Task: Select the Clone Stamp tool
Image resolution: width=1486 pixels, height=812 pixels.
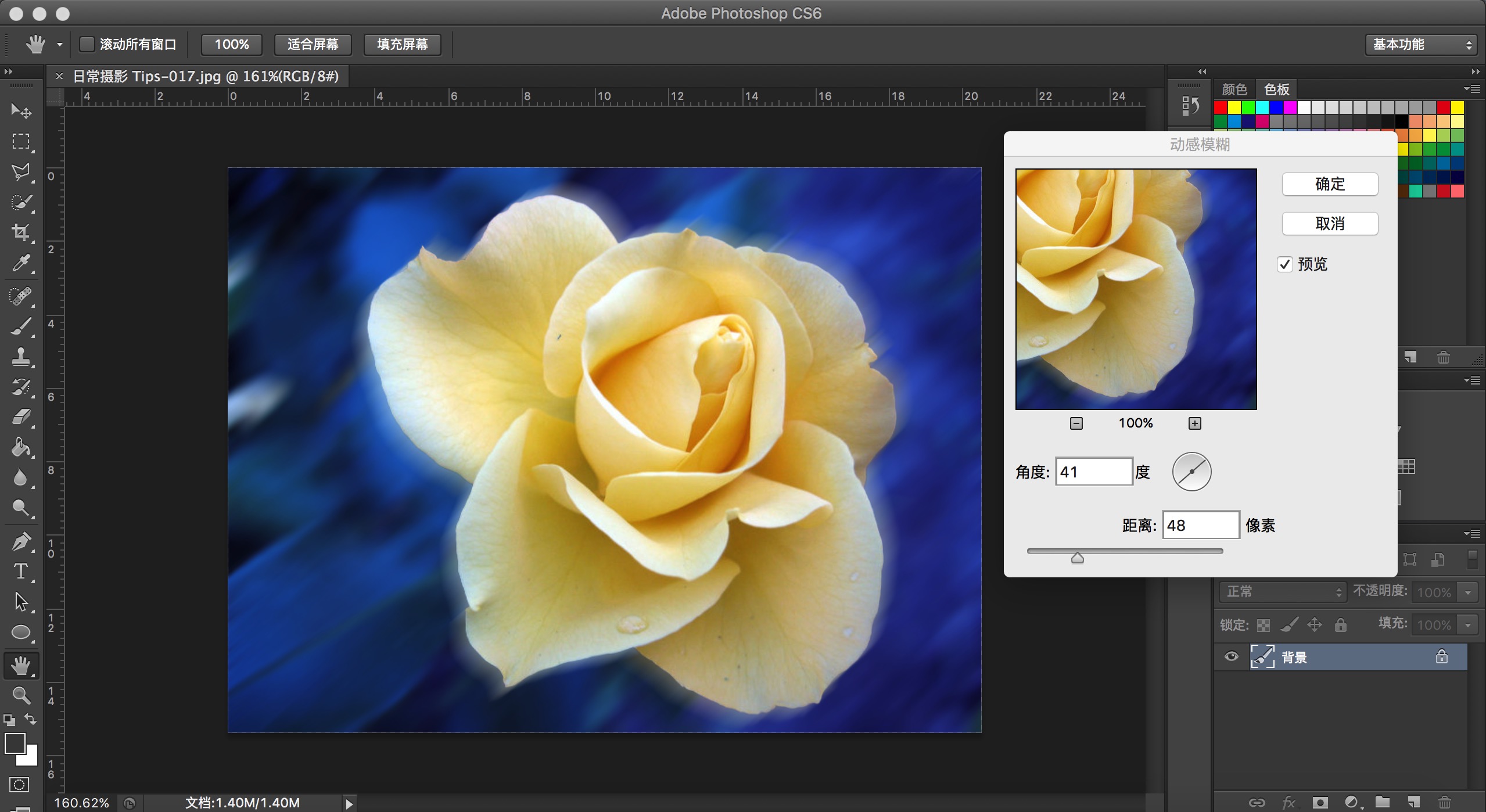Action: pyautogui.click(x=21, y=355)
